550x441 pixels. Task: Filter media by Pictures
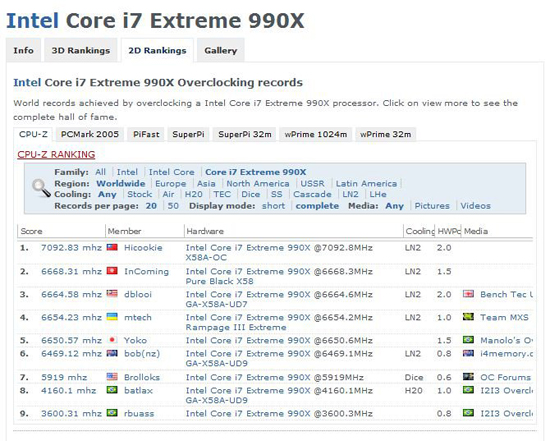tap(432, 206)
